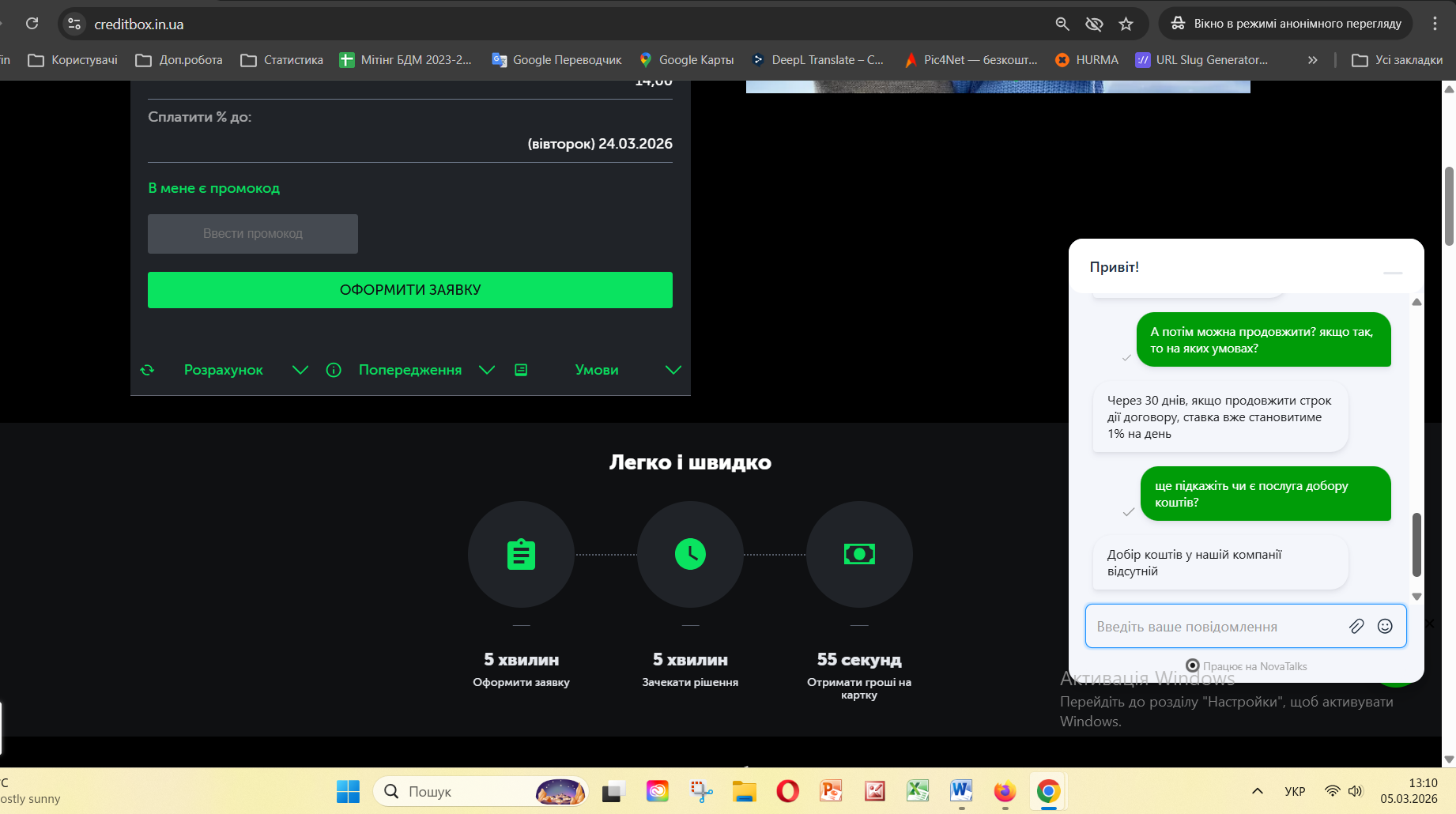Open the Доп.робота bookmarks folder
1456x814 pixels.
179,60
